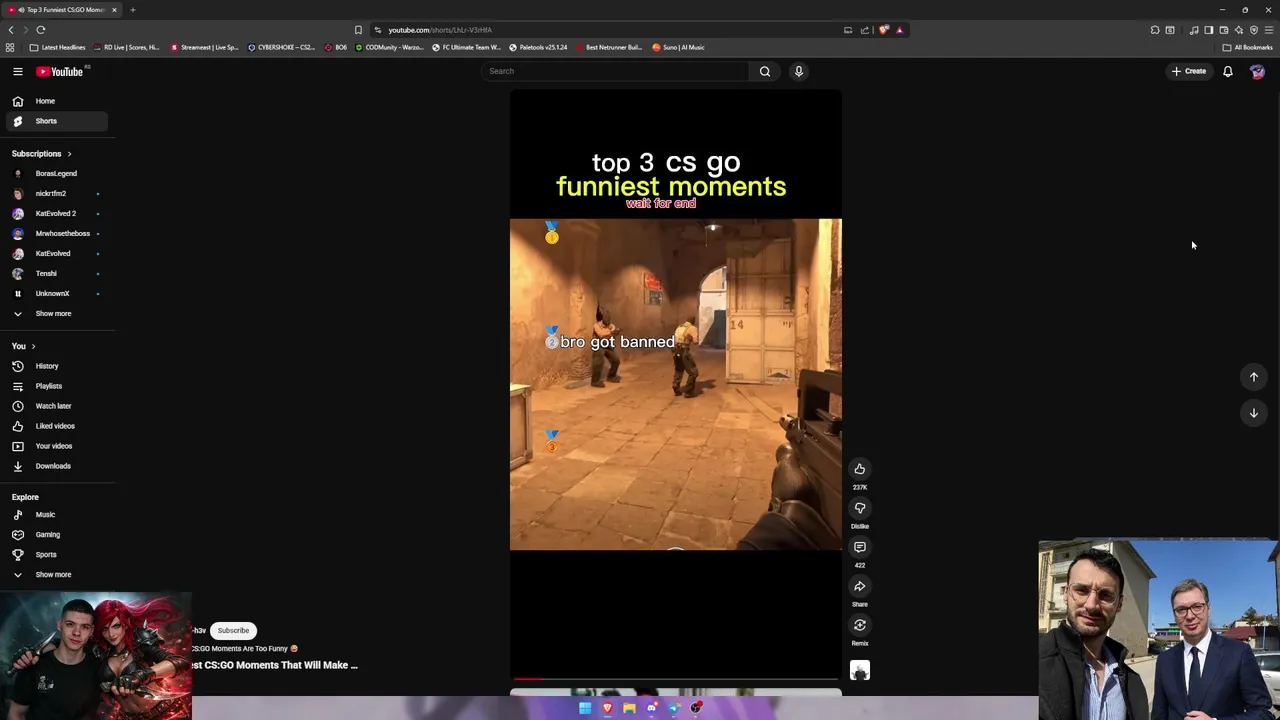Open Brave Shields lion icon

(884, 30)
